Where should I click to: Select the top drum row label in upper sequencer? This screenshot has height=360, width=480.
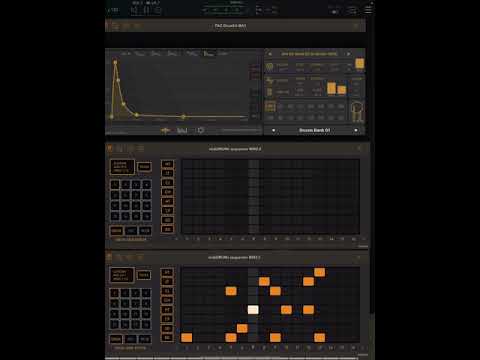click(167, 164)
